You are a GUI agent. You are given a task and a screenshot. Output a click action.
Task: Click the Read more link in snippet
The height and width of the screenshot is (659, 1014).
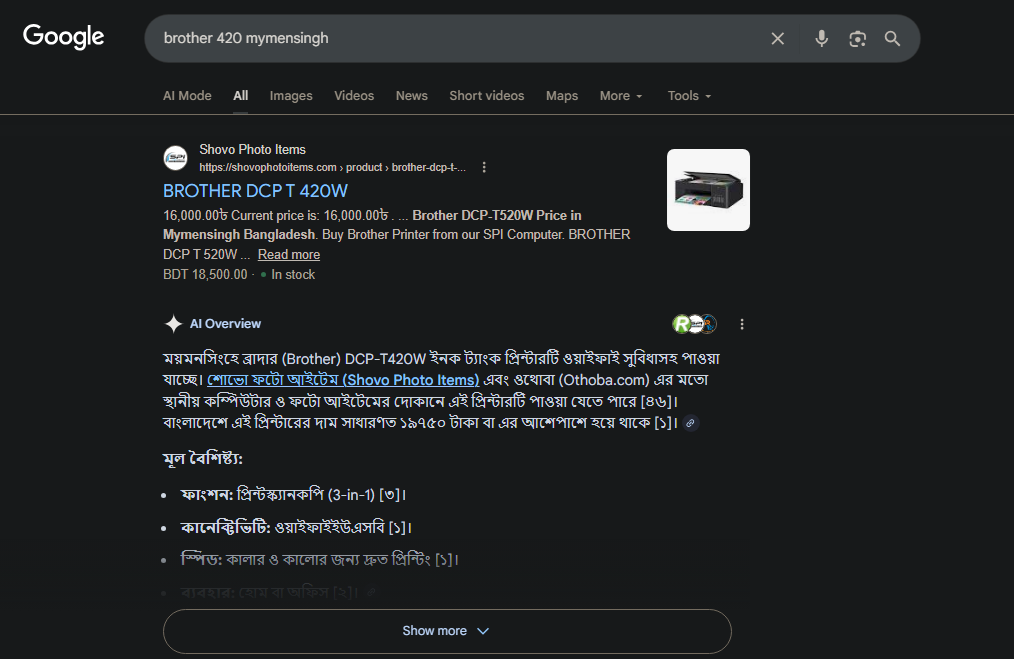click(x=288, y=255)
